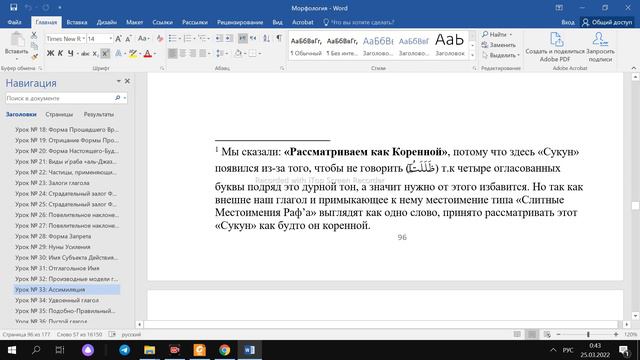Open the numbered list dropdown arrow
This screenshot has height=360, width=640.
coord(195,39)
